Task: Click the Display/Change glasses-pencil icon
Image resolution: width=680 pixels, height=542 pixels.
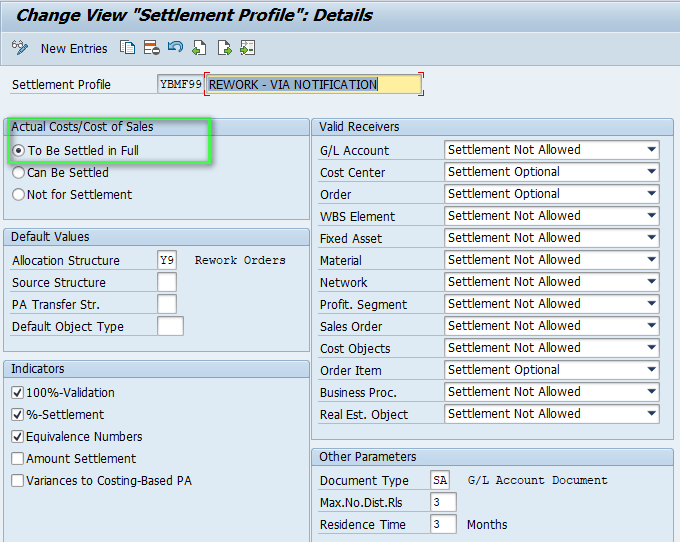Action: pyautogui.click(x=19, y=47)
